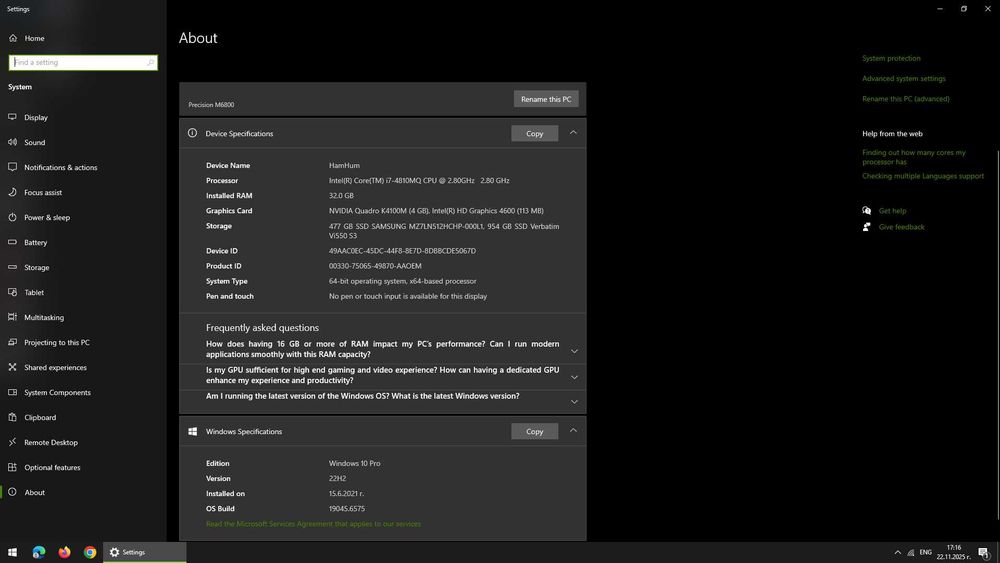Click the search magnifier icon

[x=151, y=62]
